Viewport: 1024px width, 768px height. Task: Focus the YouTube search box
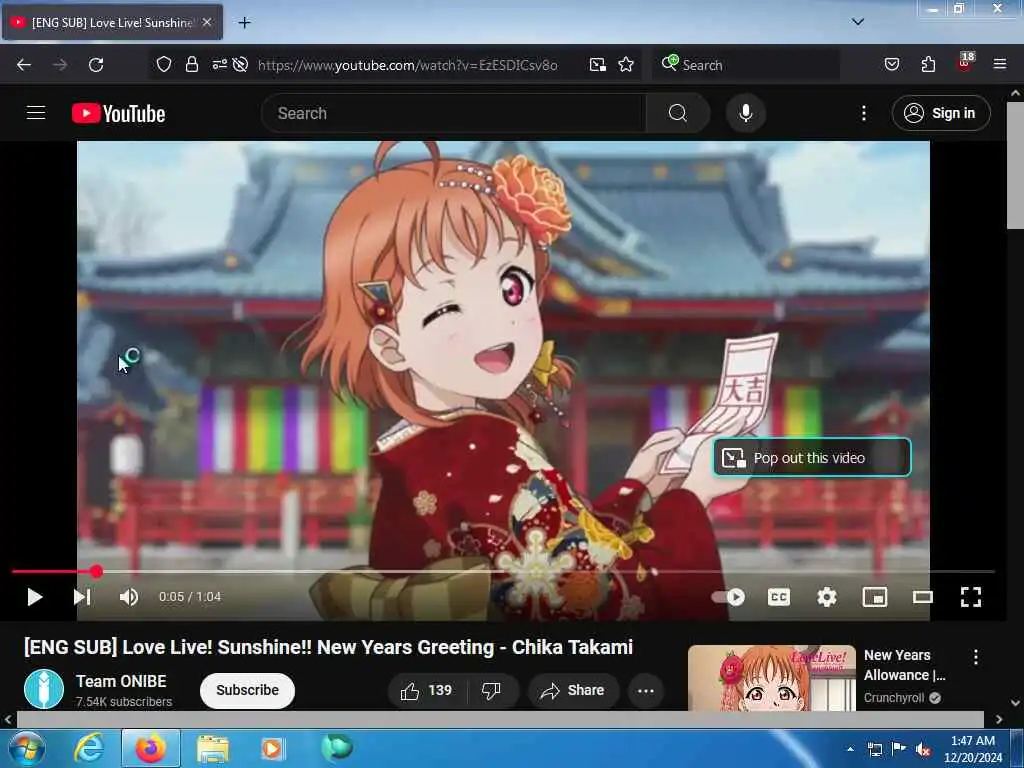coord(453,113)
